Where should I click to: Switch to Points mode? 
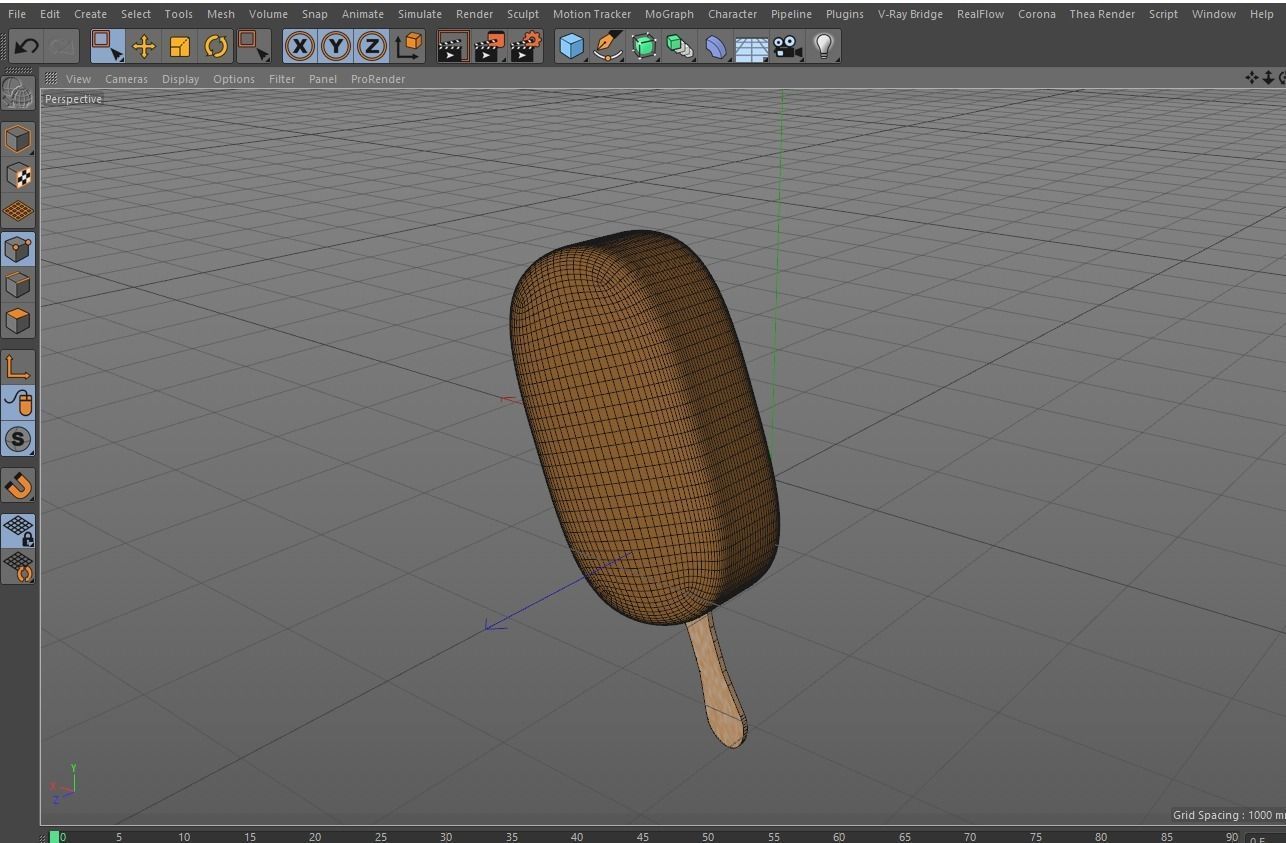18,248
